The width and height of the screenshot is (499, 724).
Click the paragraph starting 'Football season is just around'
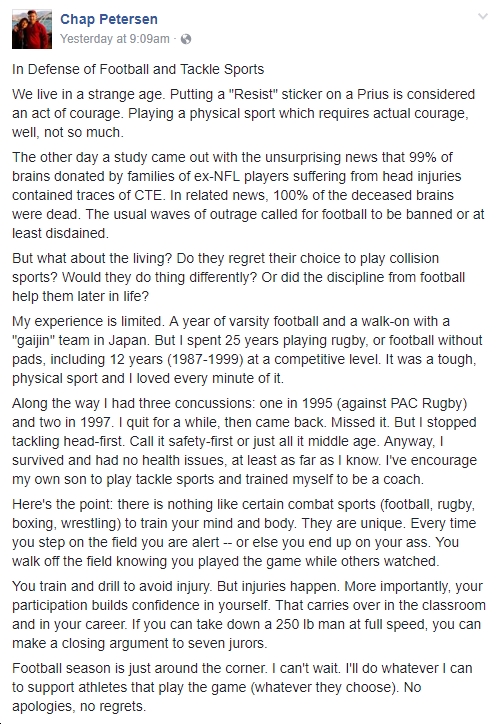tap(242, 687)
